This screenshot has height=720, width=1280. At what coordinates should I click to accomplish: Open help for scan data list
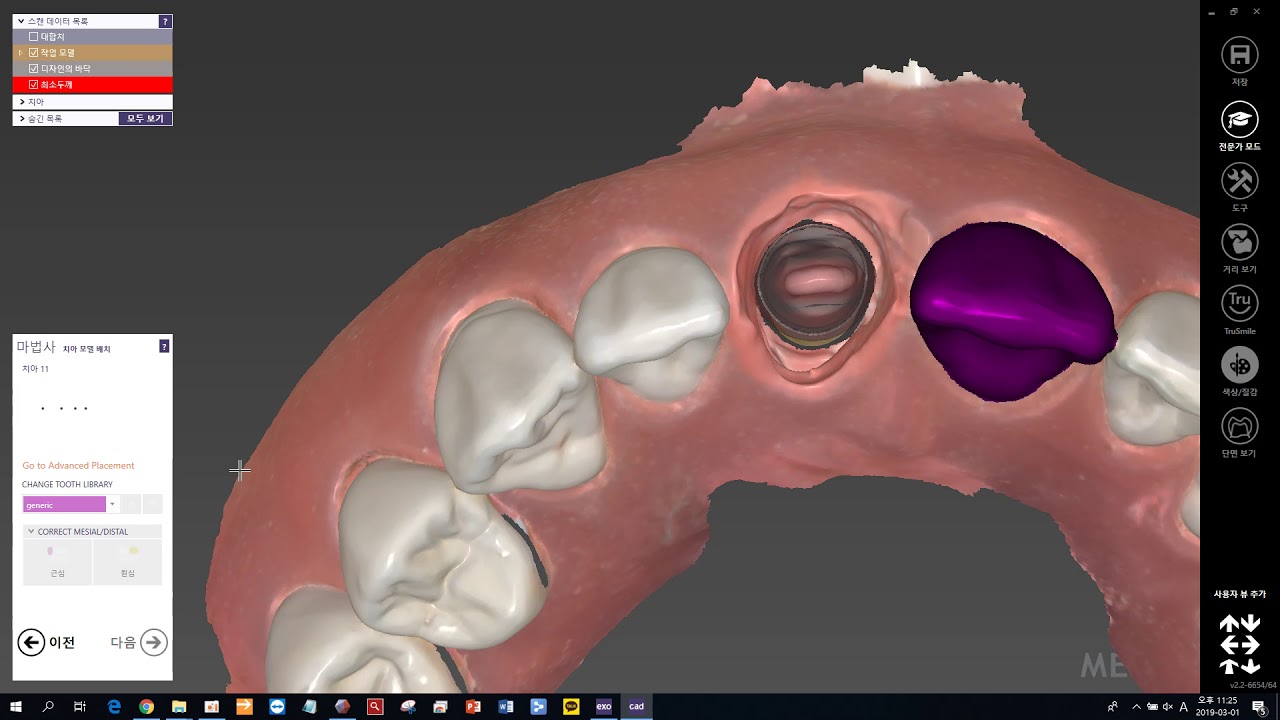[165, 21]
